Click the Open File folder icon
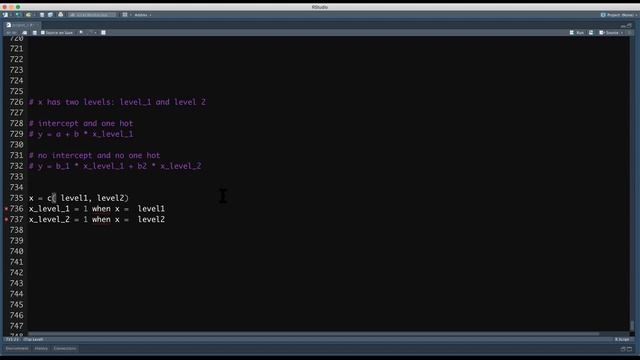Image resolution: width=640 pixels, height=360 pixels. [x=28, y=15]
